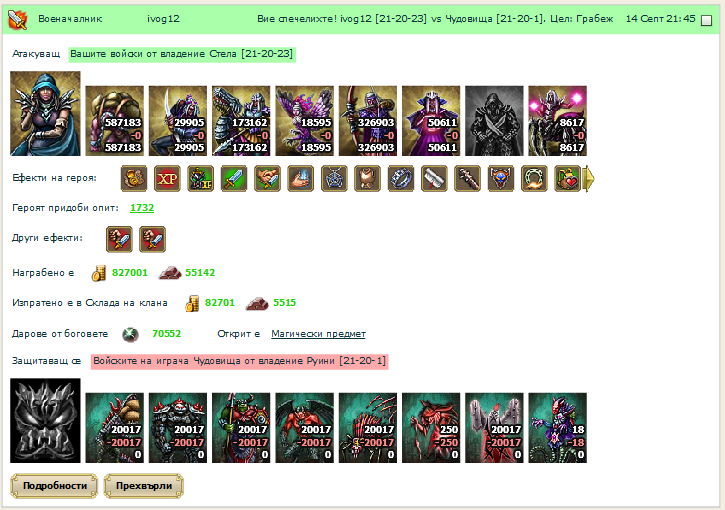The width and height of the screenshot is (725, 510).
Task: Click the attacker hero portrait
Action: (x=45, y=113)
